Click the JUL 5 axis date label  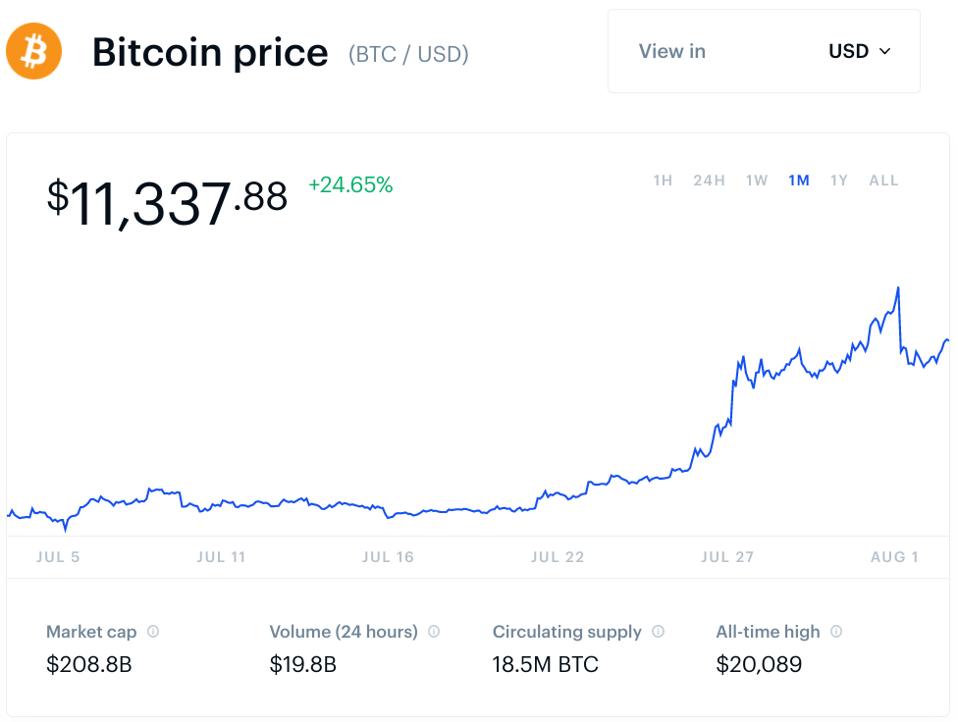click(x=58, y=557)
